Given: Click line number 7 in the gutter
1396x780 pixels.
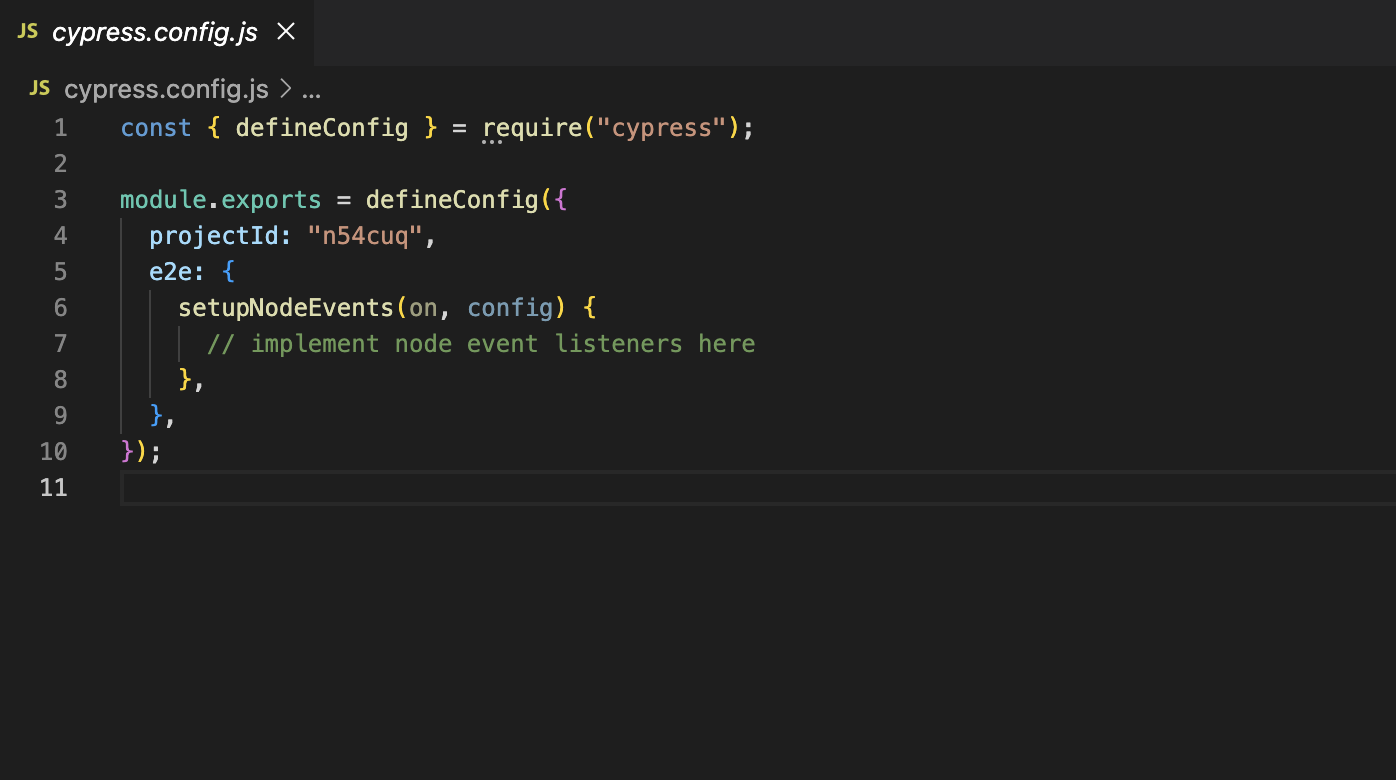Looking at the screenshot, I should click(60, 343).
